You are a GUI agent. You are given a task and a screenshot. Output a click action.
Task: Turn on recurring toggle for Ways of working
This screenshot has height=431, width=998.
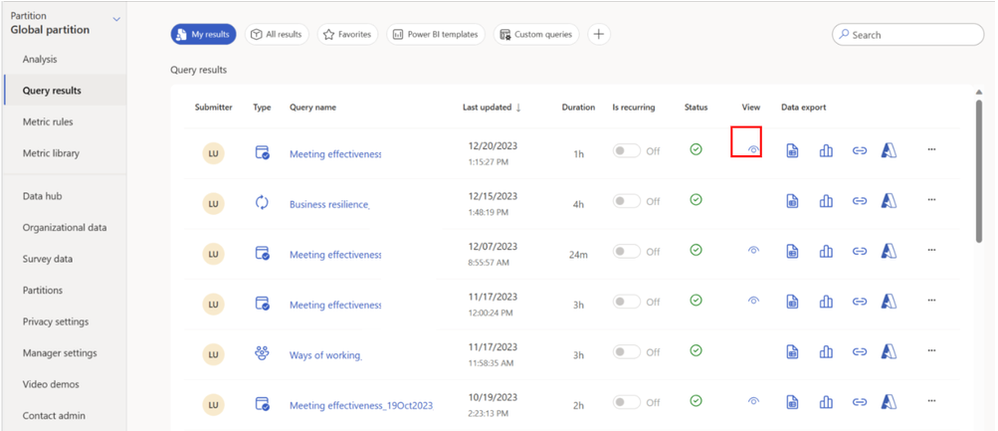pos(627,351)
